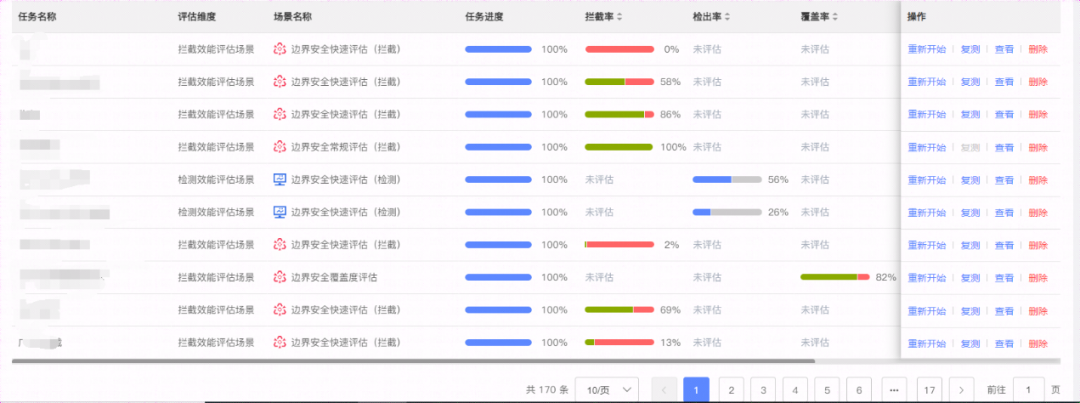The image size is (1080, 403).
Task: Sort the table by 拦截率 column
Action: (x=619, y=17)
